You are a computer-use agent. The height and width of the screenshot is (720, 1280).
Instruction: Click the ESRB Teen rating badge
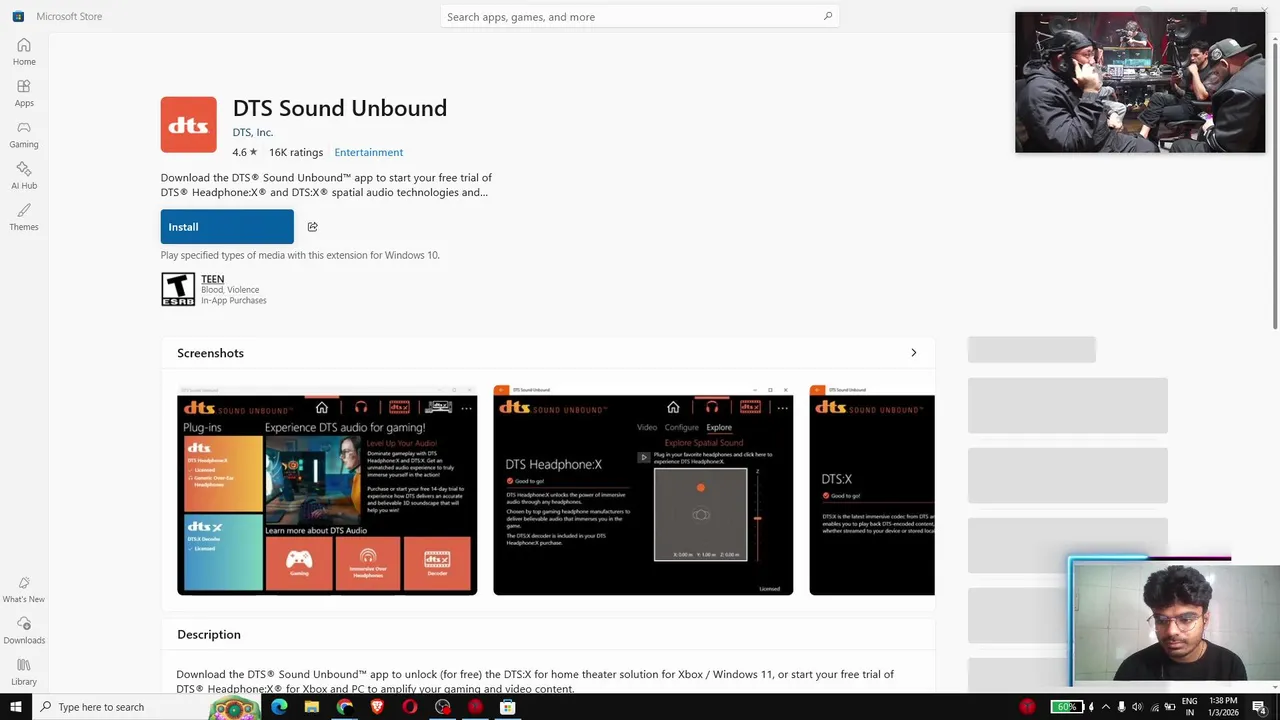178,289
